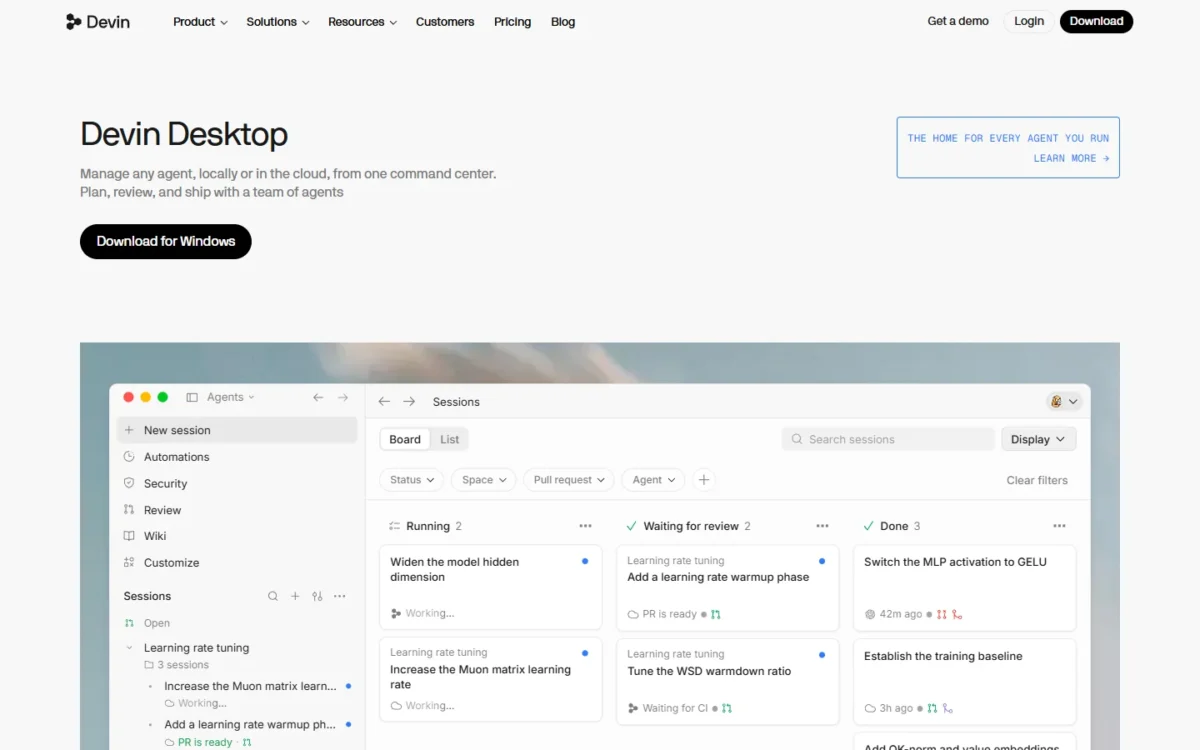Click the Automations clock icon
The image size is (1200, 750).
click(x=129, y=456)
